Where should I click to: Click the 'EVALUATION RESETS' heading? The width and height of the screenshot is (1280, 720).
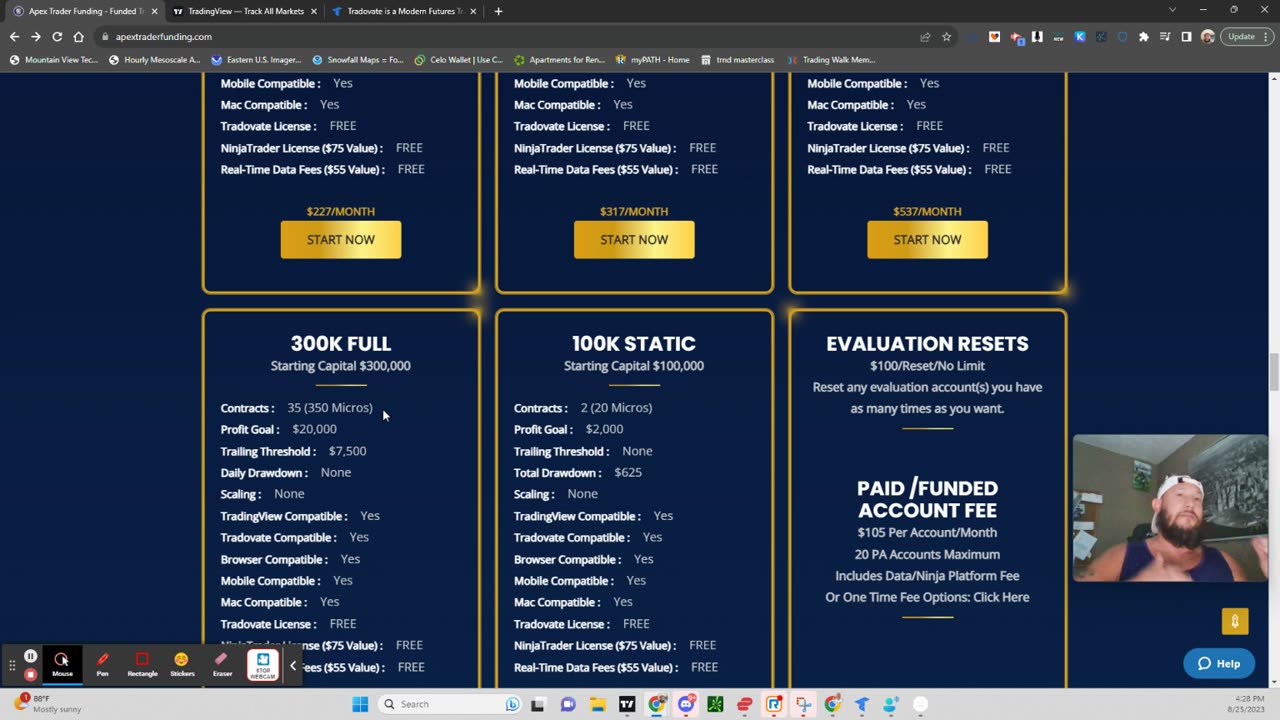[x=927, y=344]
